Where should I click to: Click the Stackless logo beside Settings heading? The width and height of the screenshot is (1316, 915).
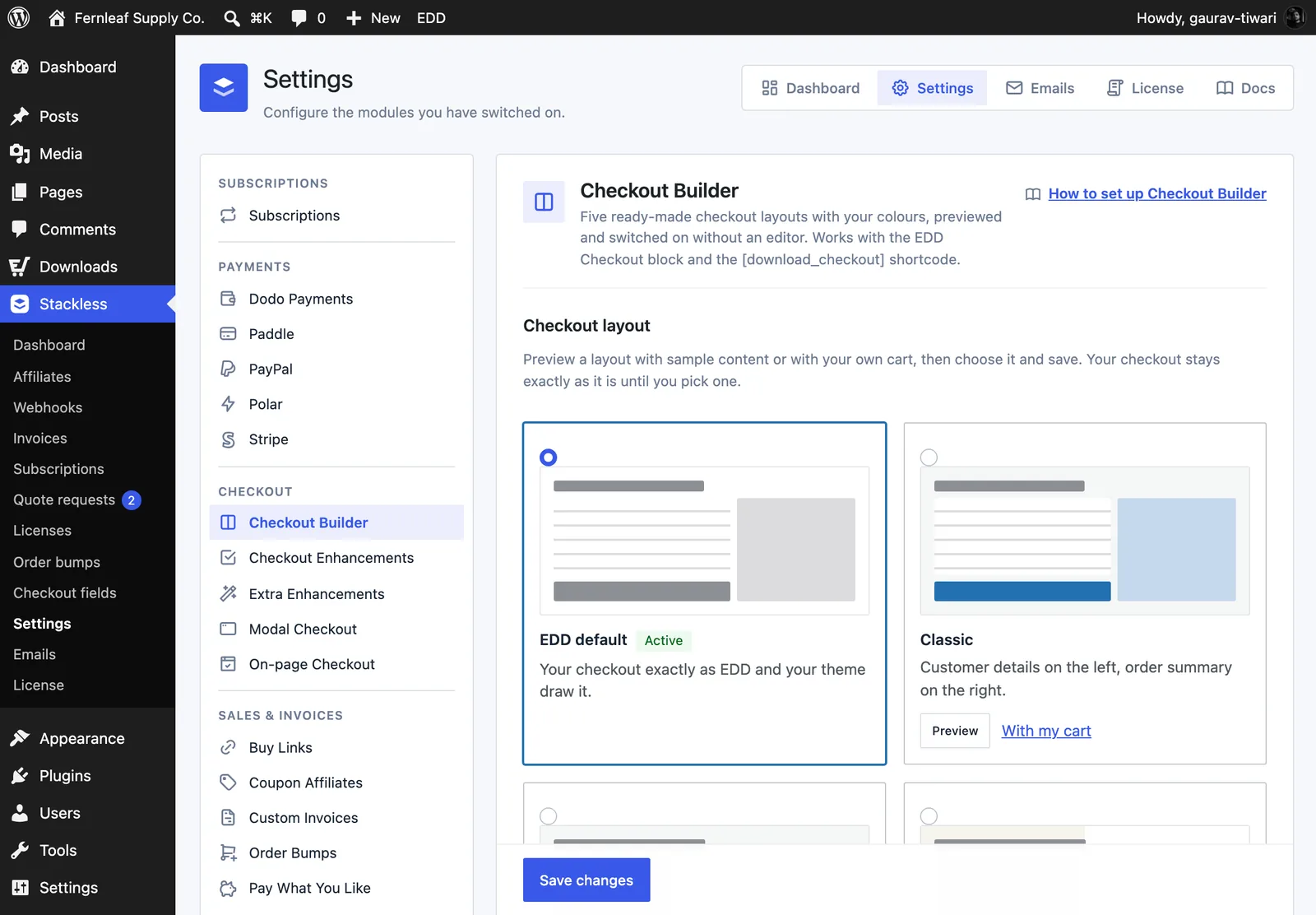point(224,87)
